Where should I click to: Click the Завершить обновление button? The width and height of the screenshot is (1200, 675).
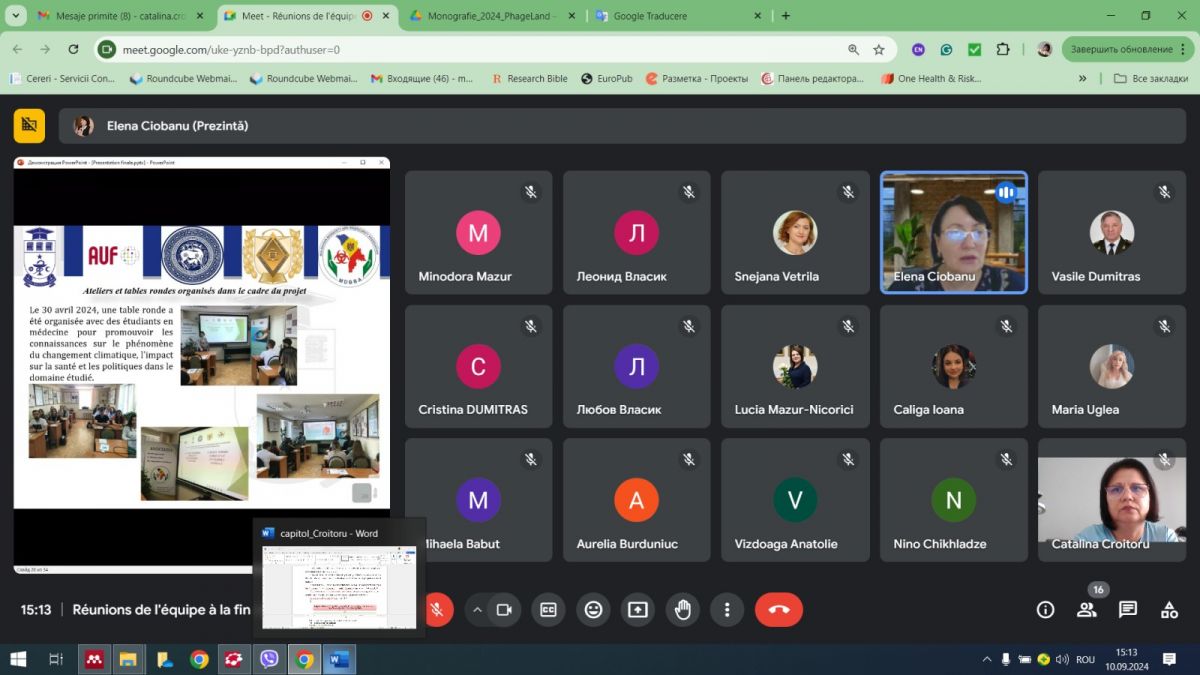(1120, 49)
